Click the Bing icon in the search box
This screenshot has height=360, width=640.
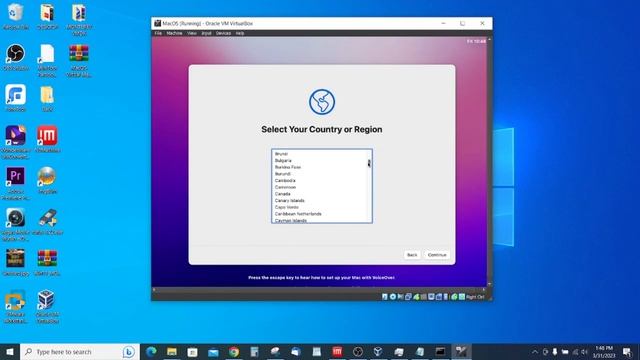click(x=129, y=351)
